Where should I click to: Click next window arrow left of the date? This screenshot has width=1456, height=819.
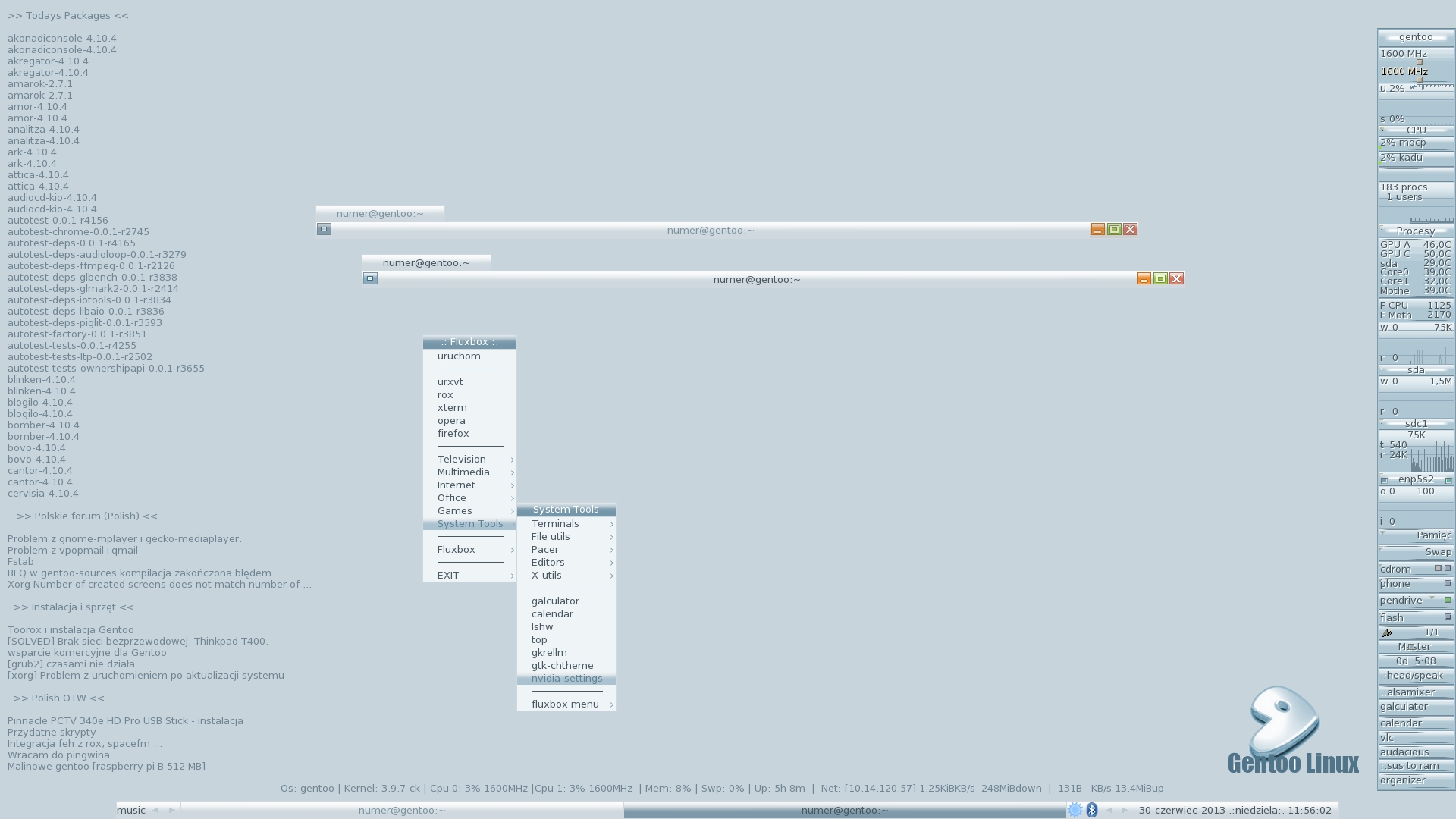click(1125, 810)
